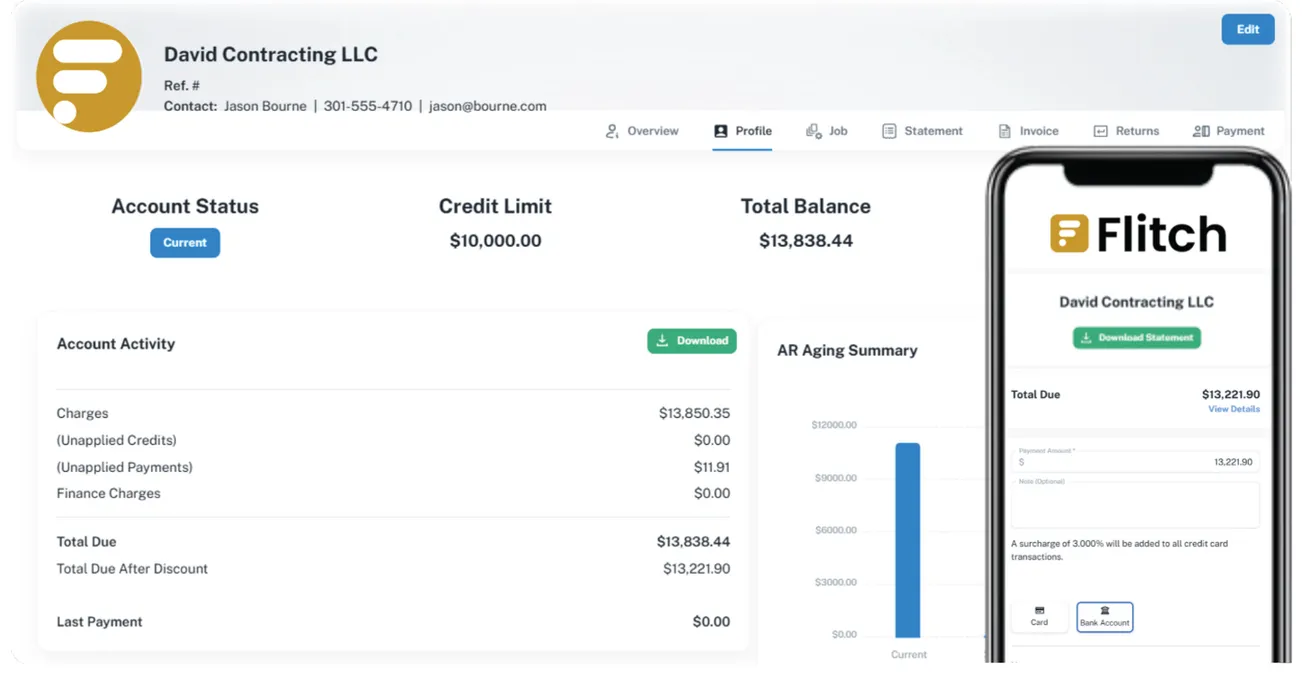This screenshot has height=677, width=1304.
Task: Click the Statement list icon
Action: (x=888, y=130)
